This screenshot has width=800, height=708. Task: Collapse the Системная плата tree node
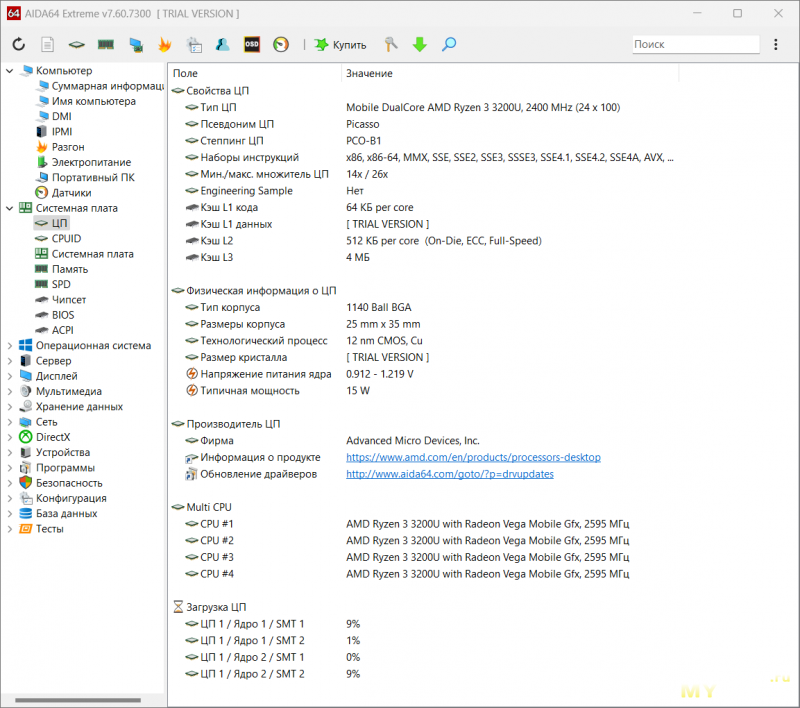(10, 208)
